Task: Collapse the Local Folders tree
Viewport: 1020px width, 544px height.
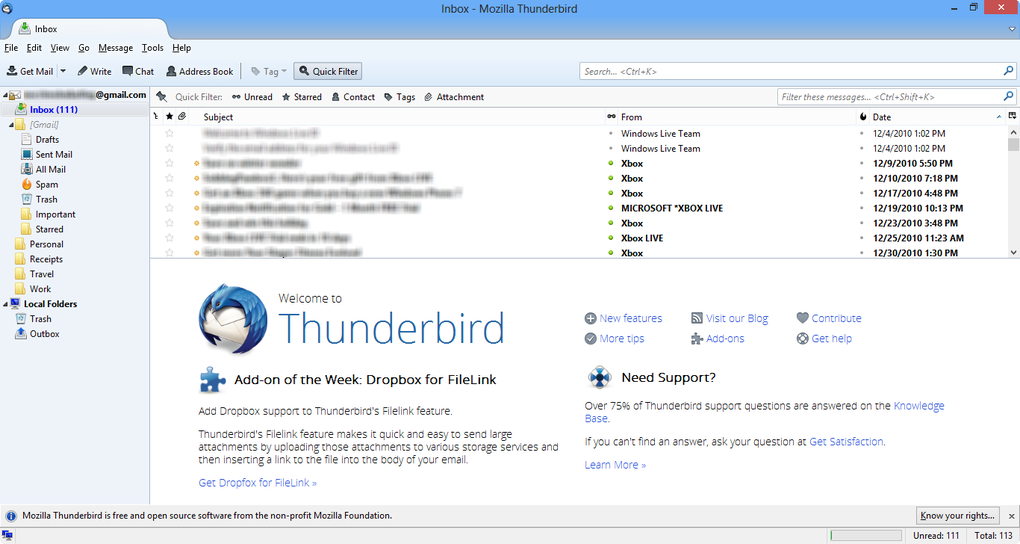Action: pos(5,304)
